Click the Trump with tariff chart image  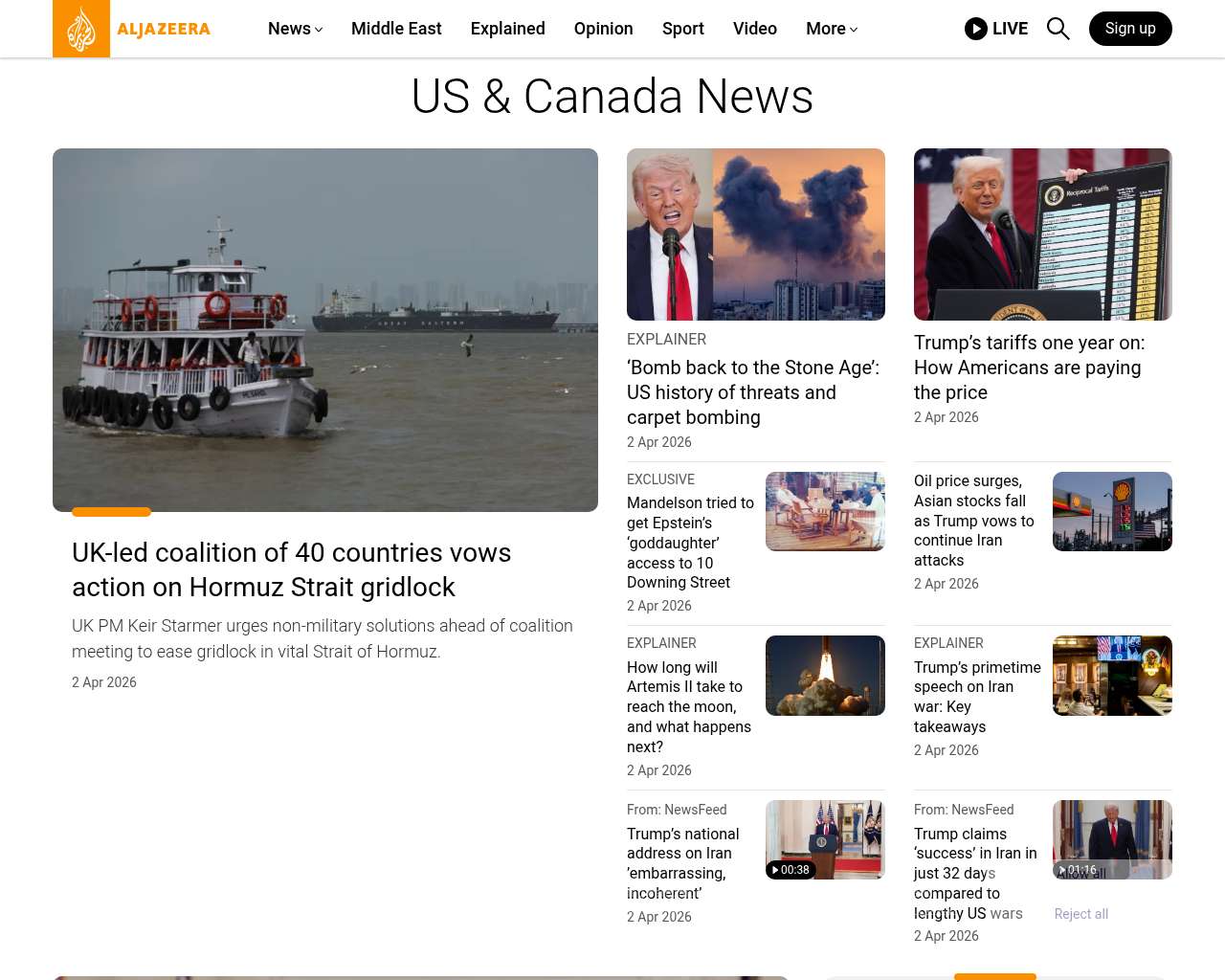tap(1042, 234)
